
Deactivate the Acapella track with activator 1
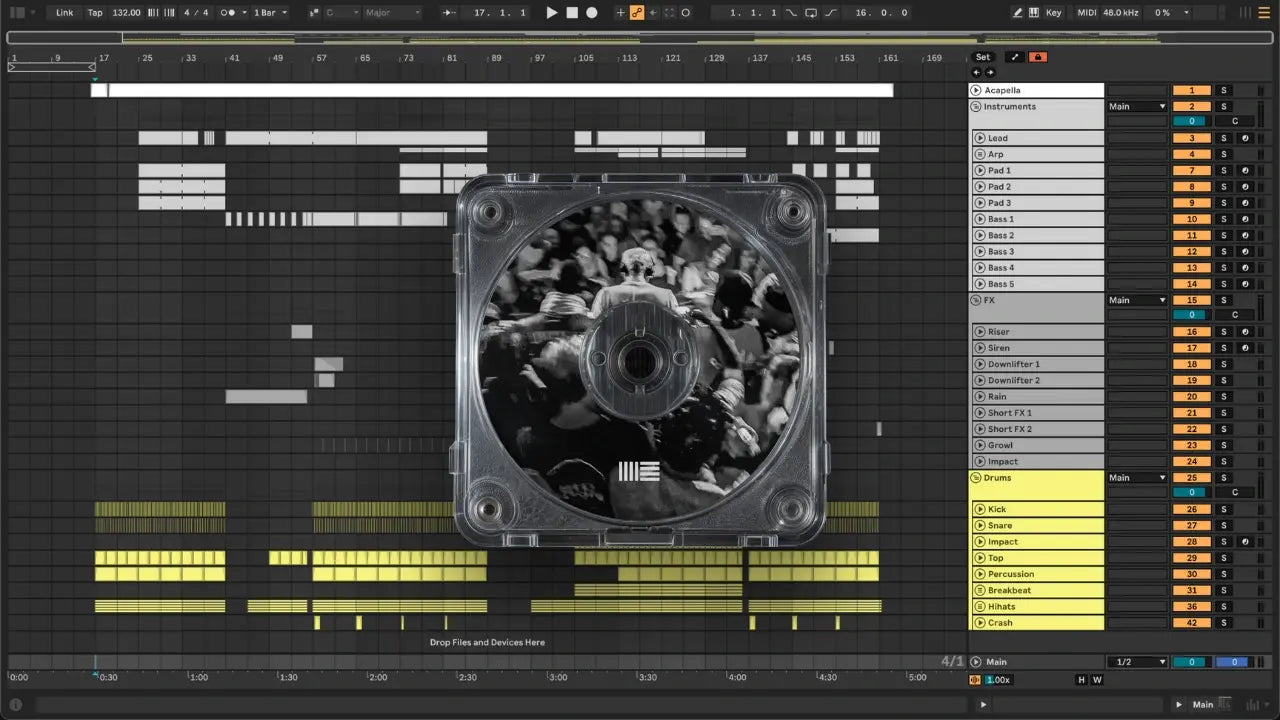pyautogui.click(x=1191, y=90)
